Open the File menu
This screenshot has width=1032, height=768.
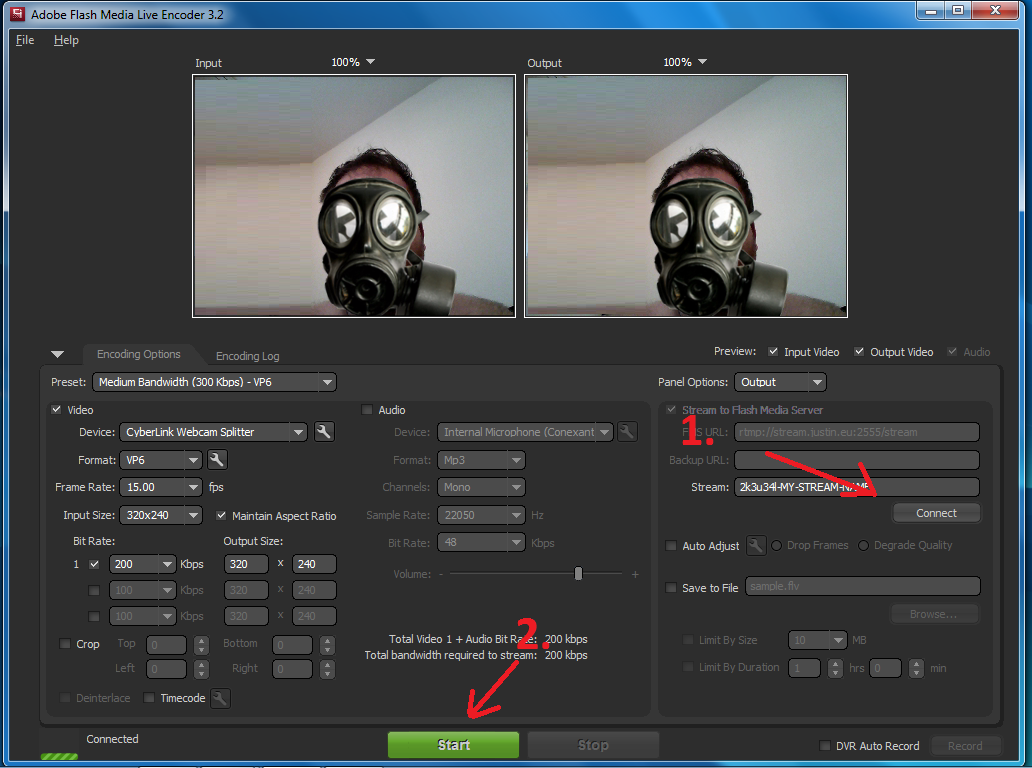click(x=25, y=40)
